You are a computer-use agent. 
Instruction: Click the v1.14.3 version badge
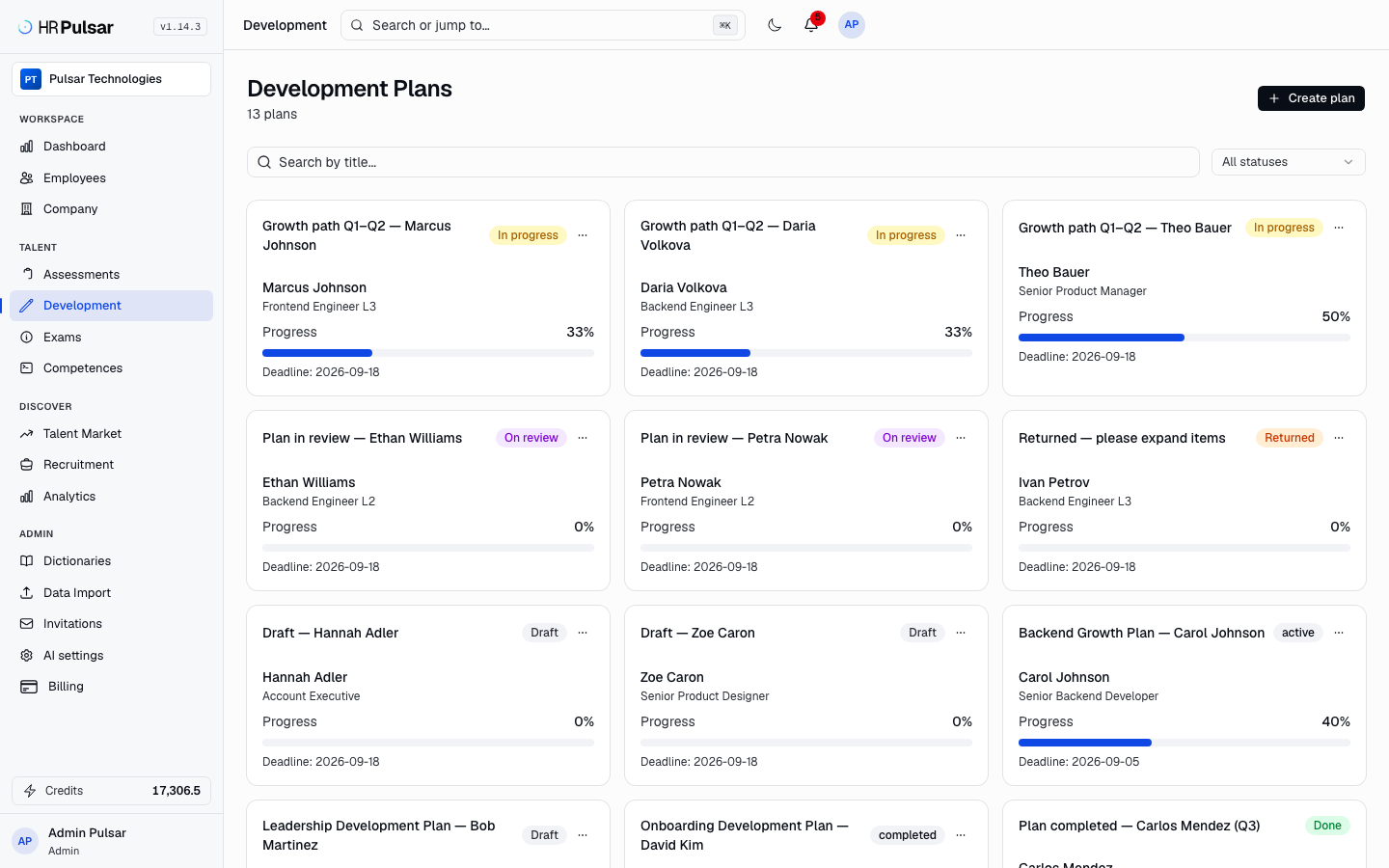point(180,27)
